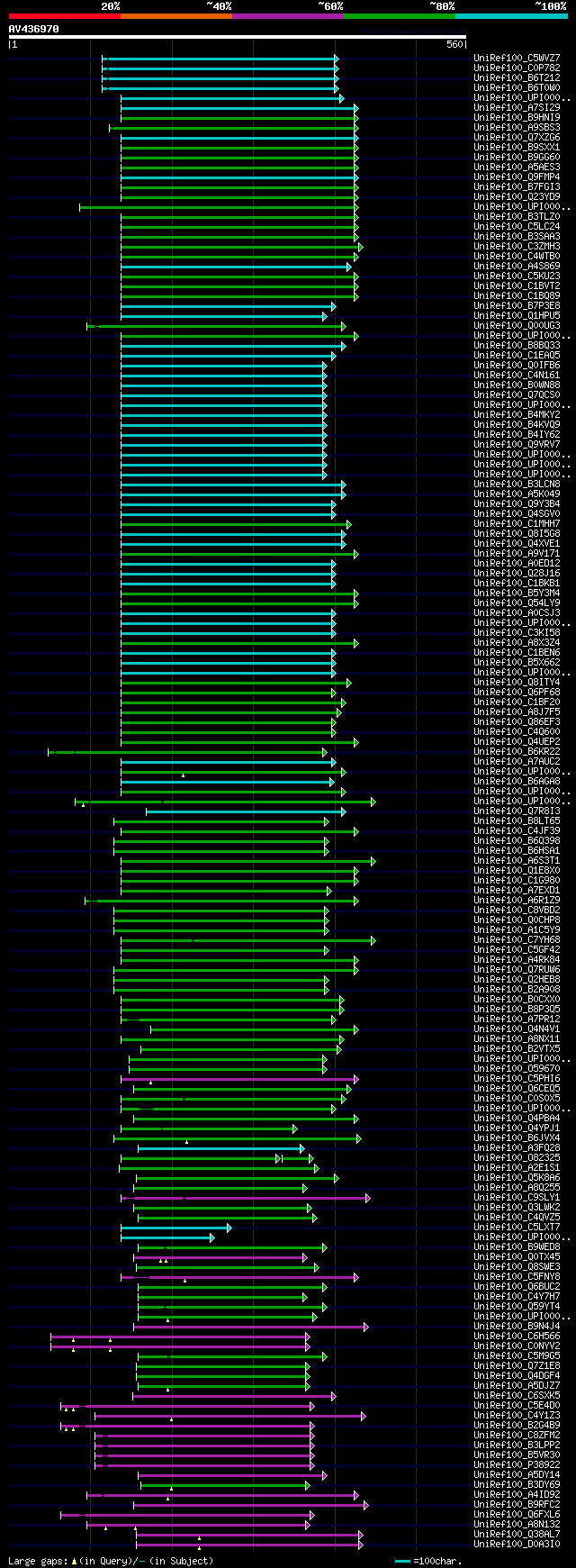
Task: Click hit label UniRef100_B5X662
Action: pyautogui.click(x=517, y=662)
